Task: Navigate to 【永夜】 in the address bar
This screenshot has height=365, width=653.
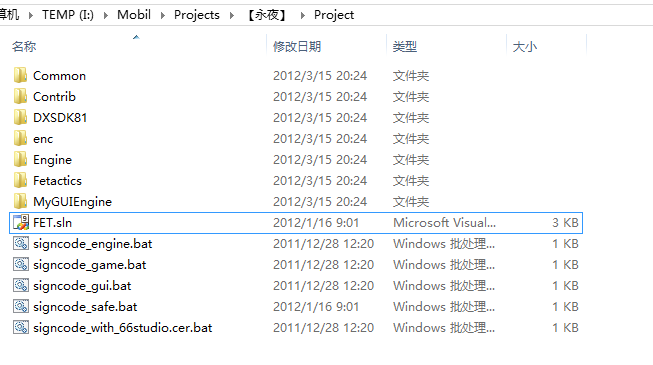Action: pyautogui.click(x=267, y=15)
